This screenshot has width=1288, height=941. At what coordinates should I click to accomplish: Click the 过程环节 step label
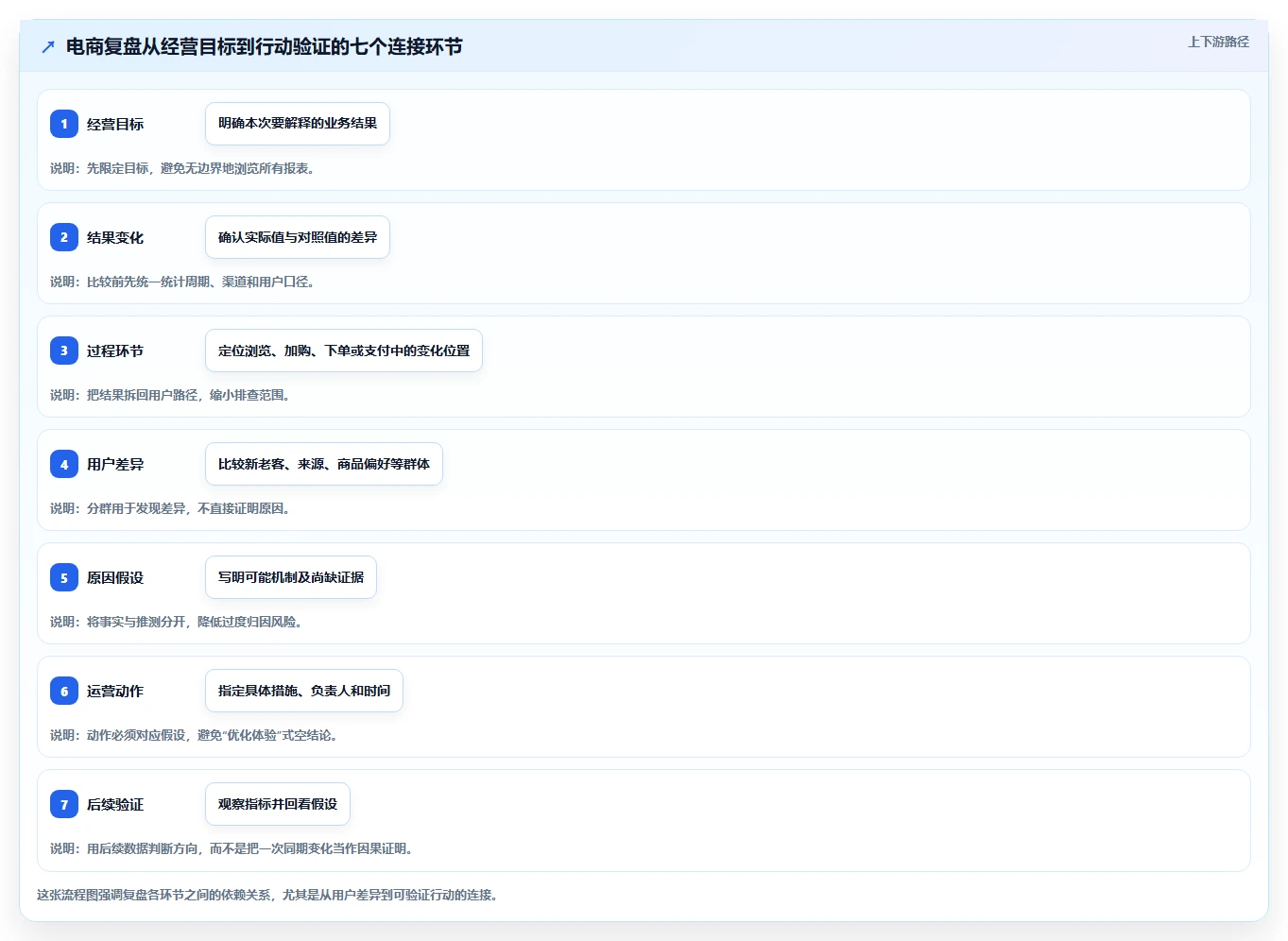115,351
